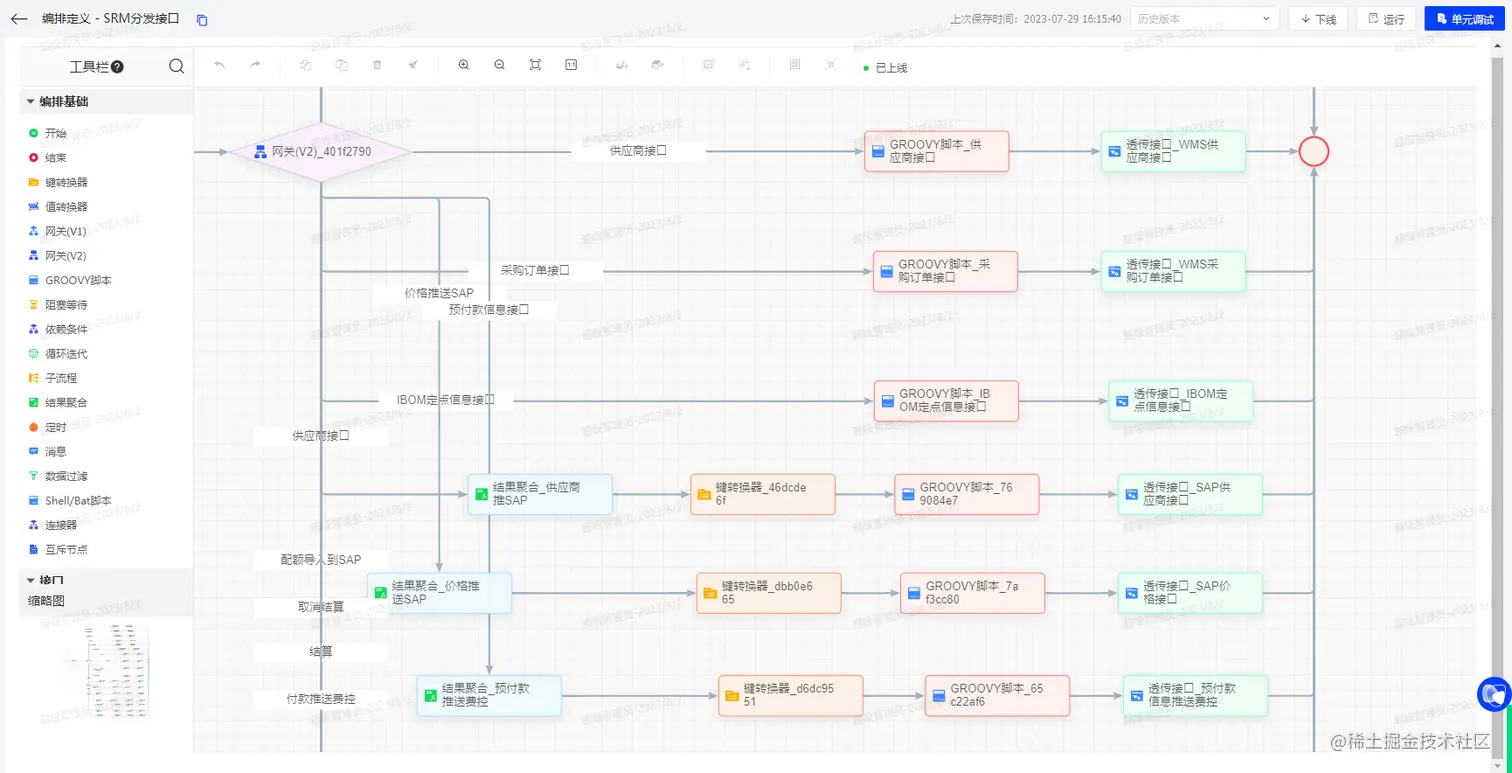
Task: Go back using the arrow next to 编排定义
Action: 18,19
